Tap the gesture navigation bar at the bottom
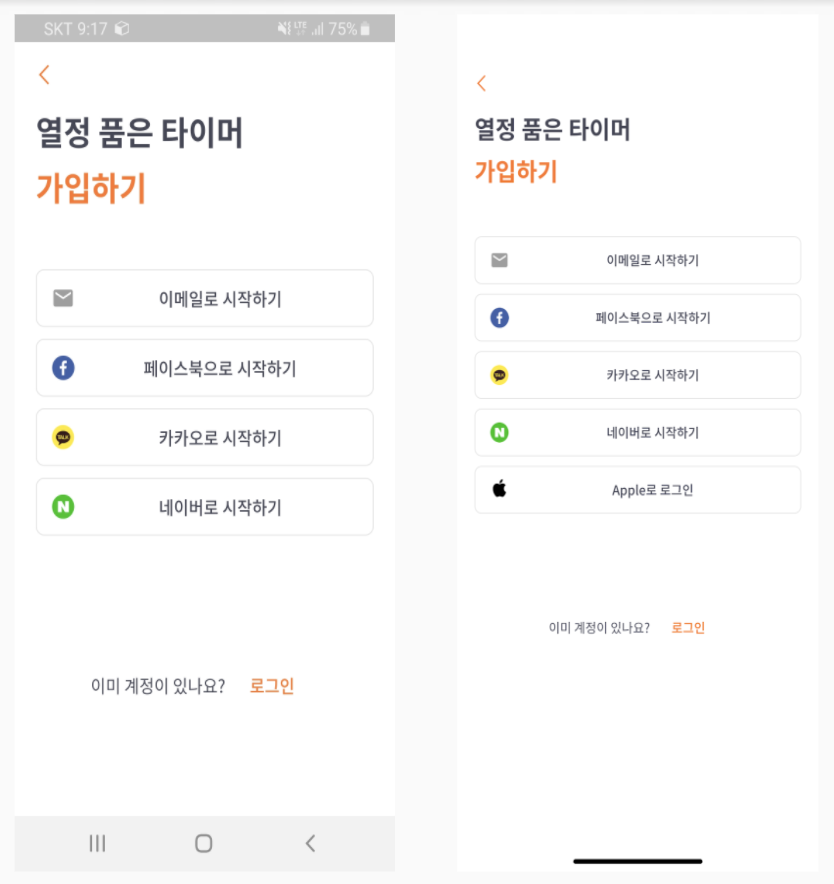Image resolution: width=834 pixels, height=884 pixels. coord(638,861)
